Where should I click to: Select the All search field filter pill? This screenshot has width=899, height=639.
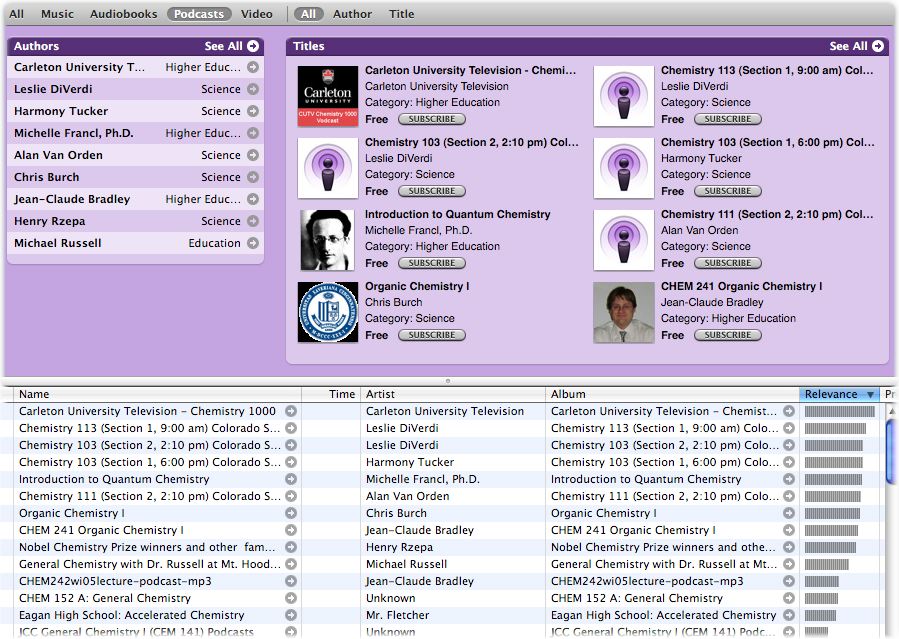pyautogui.click(x=308, y=14)
